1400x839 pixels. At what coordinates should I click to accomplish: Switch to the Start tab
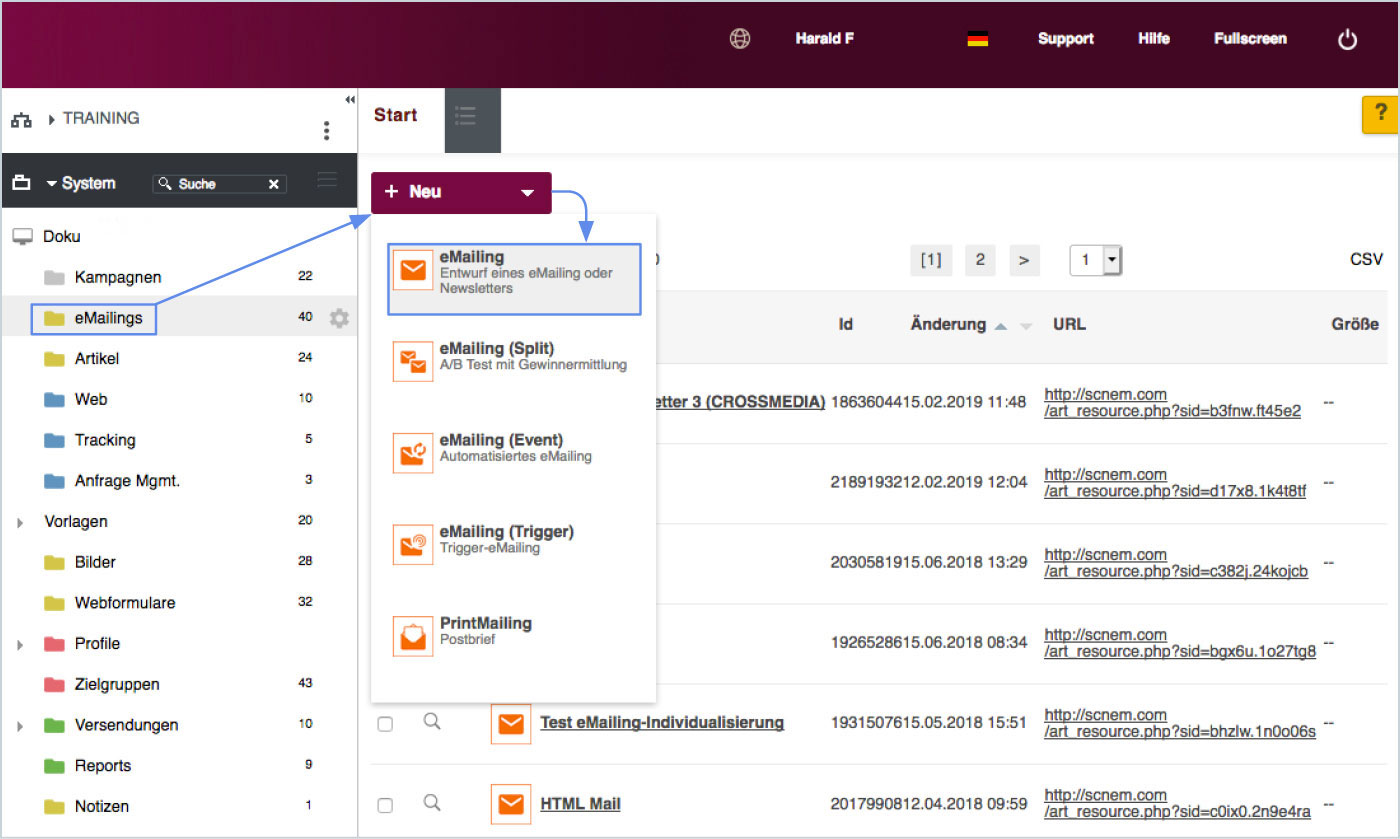tap(396, 115)
